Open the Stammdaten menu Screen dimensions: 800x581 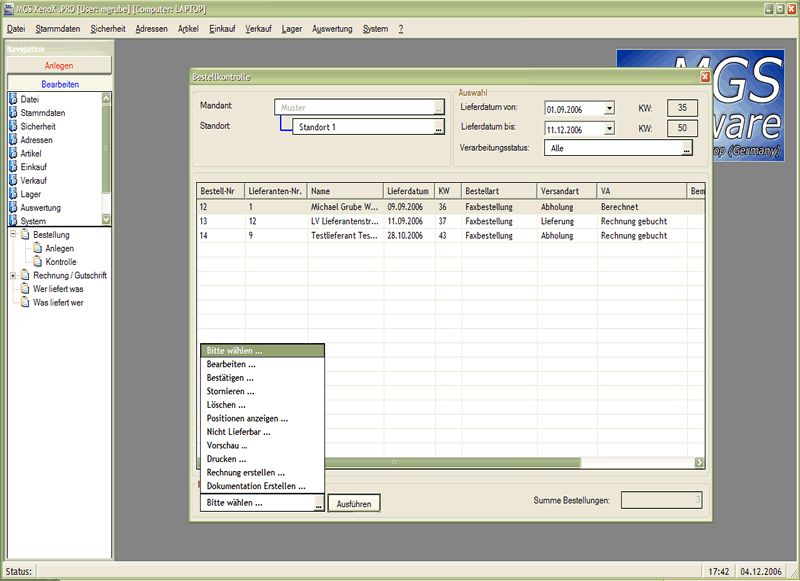pos(58,29)
